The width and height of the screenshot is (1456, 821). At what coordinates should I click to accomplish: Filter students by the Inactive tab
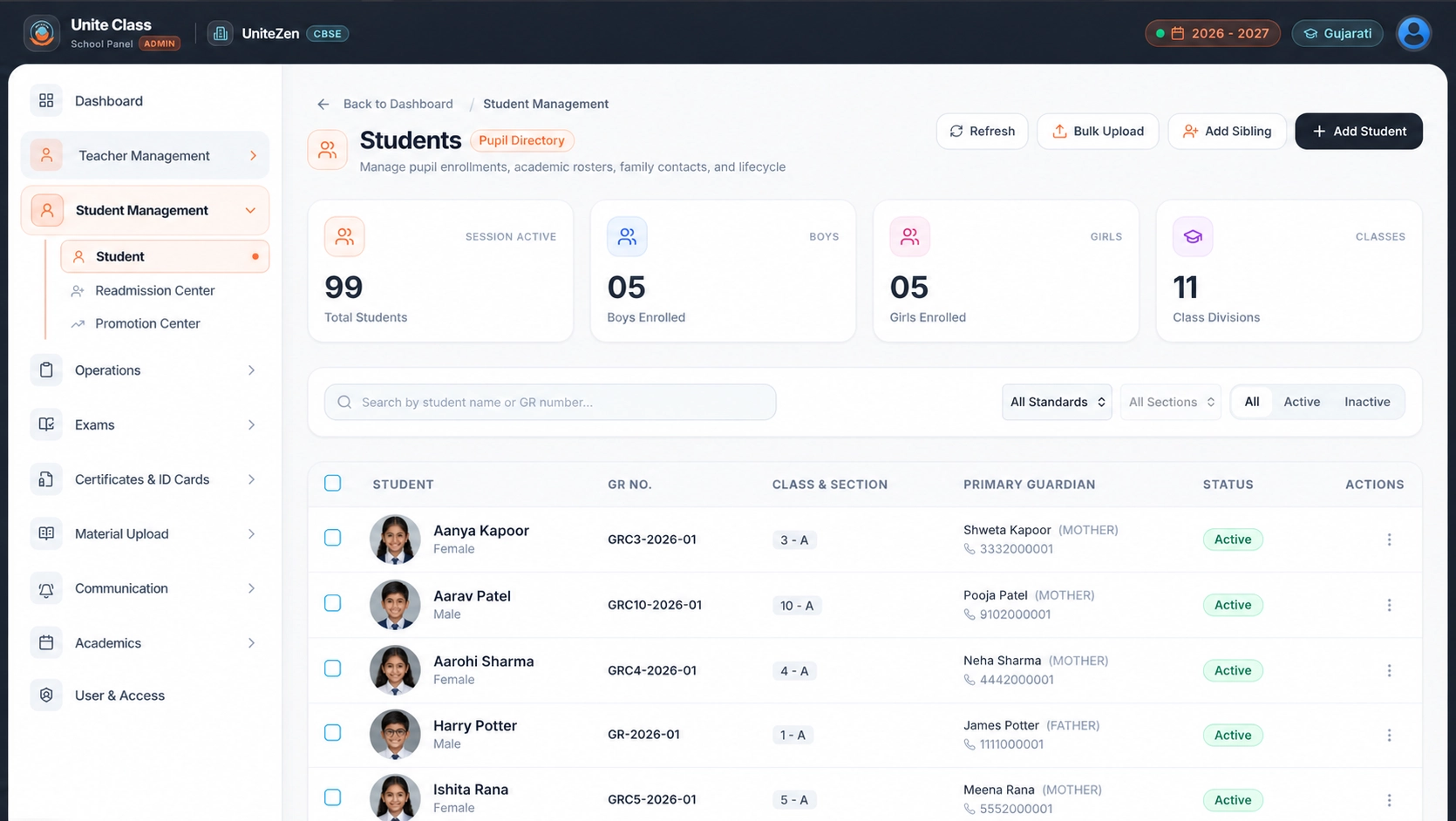(1367, 402)
